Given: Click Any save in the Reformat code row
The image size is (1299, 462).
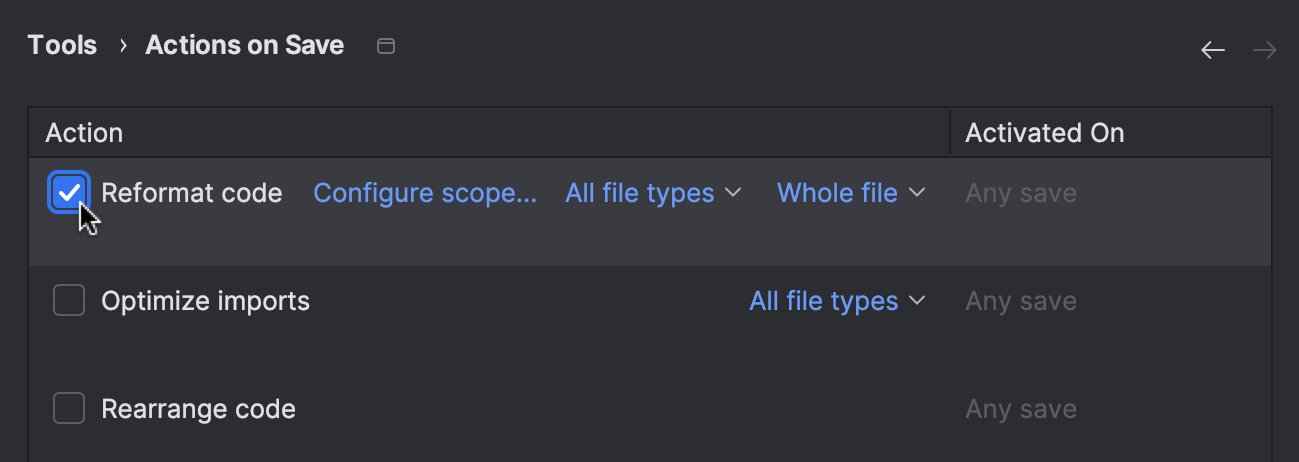Looking at the screenshot, I should pos(1021,193).
